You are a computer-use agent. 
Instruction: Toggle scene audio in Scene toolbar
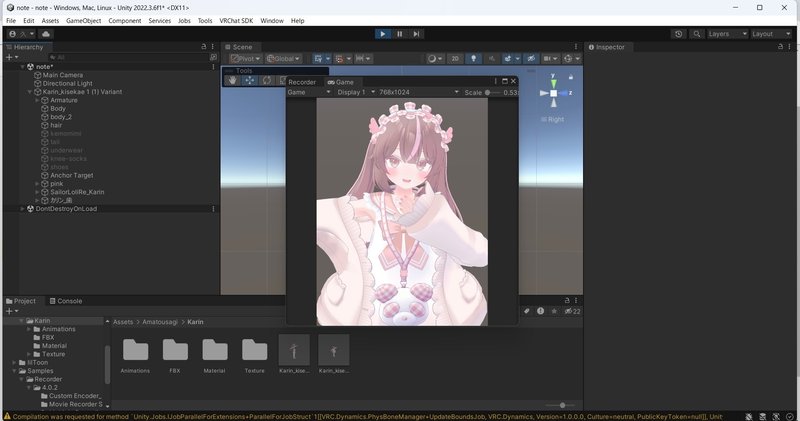click(492, 59)
